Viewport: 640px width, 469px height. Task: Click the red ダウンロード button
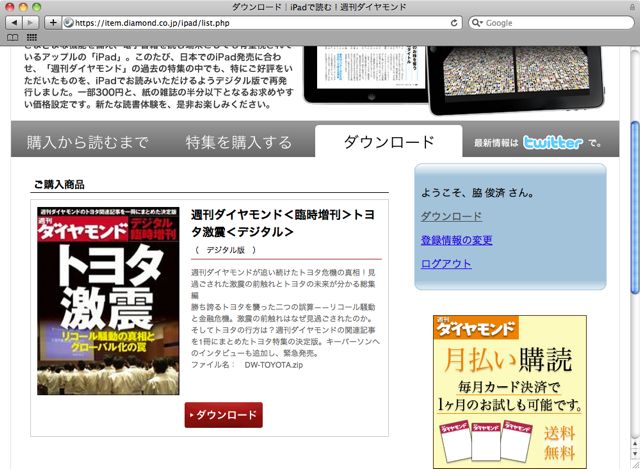223,415
